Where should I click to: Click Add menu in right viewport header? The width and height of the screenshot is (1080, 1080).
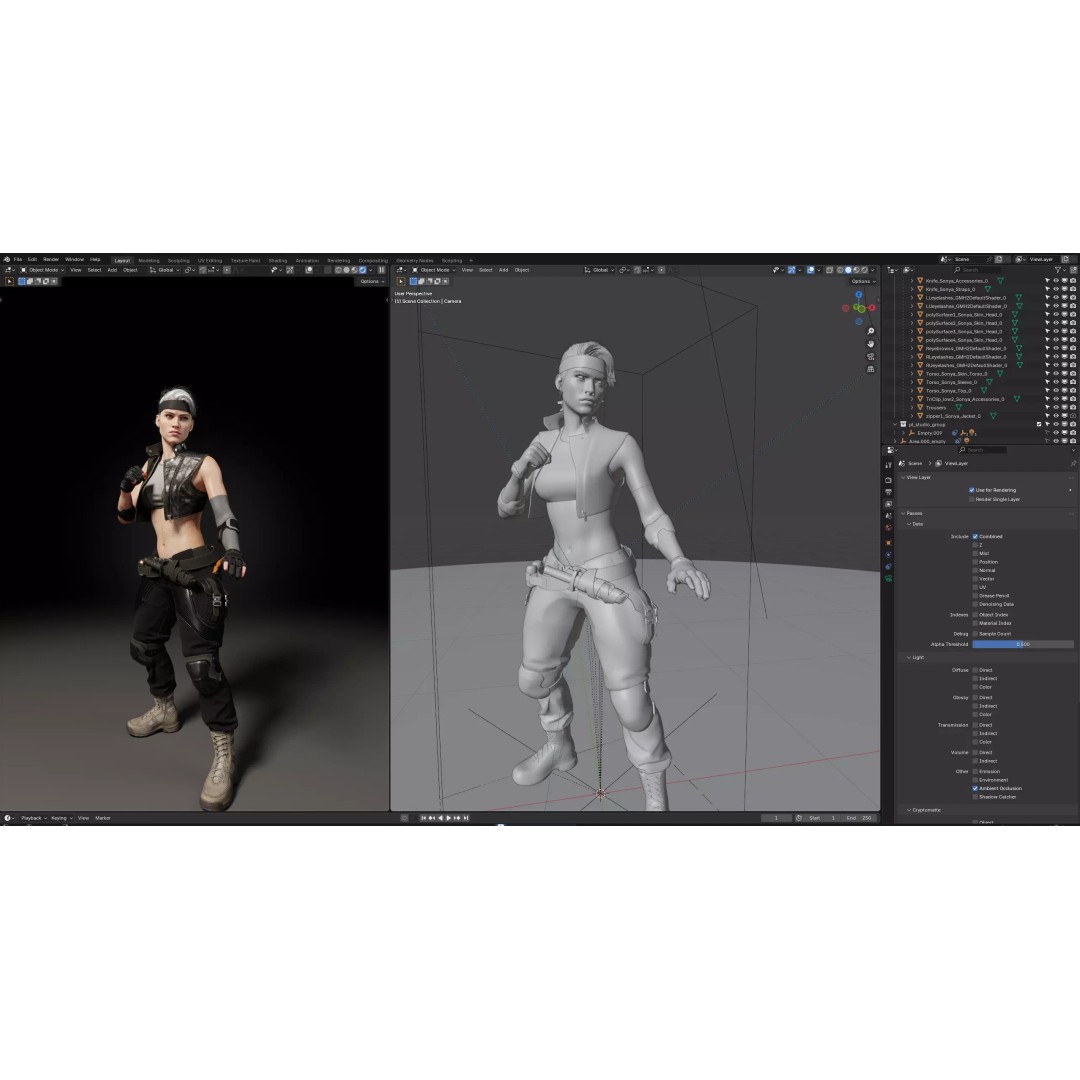coord(503,270)
